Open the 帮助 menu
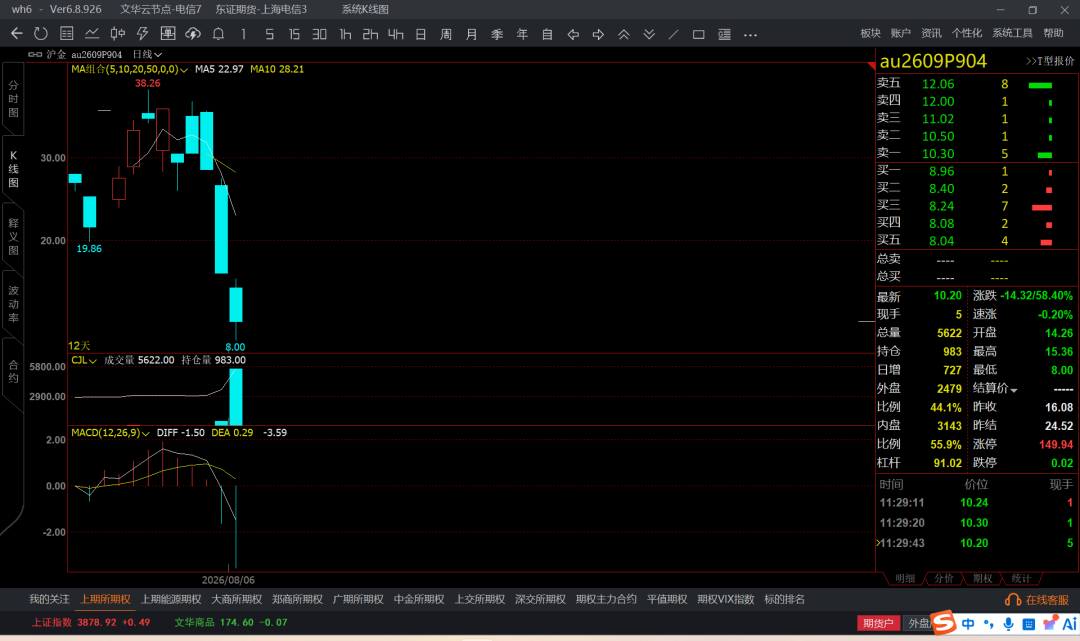Screen dimensions: 1080x641 (1053, 33)
